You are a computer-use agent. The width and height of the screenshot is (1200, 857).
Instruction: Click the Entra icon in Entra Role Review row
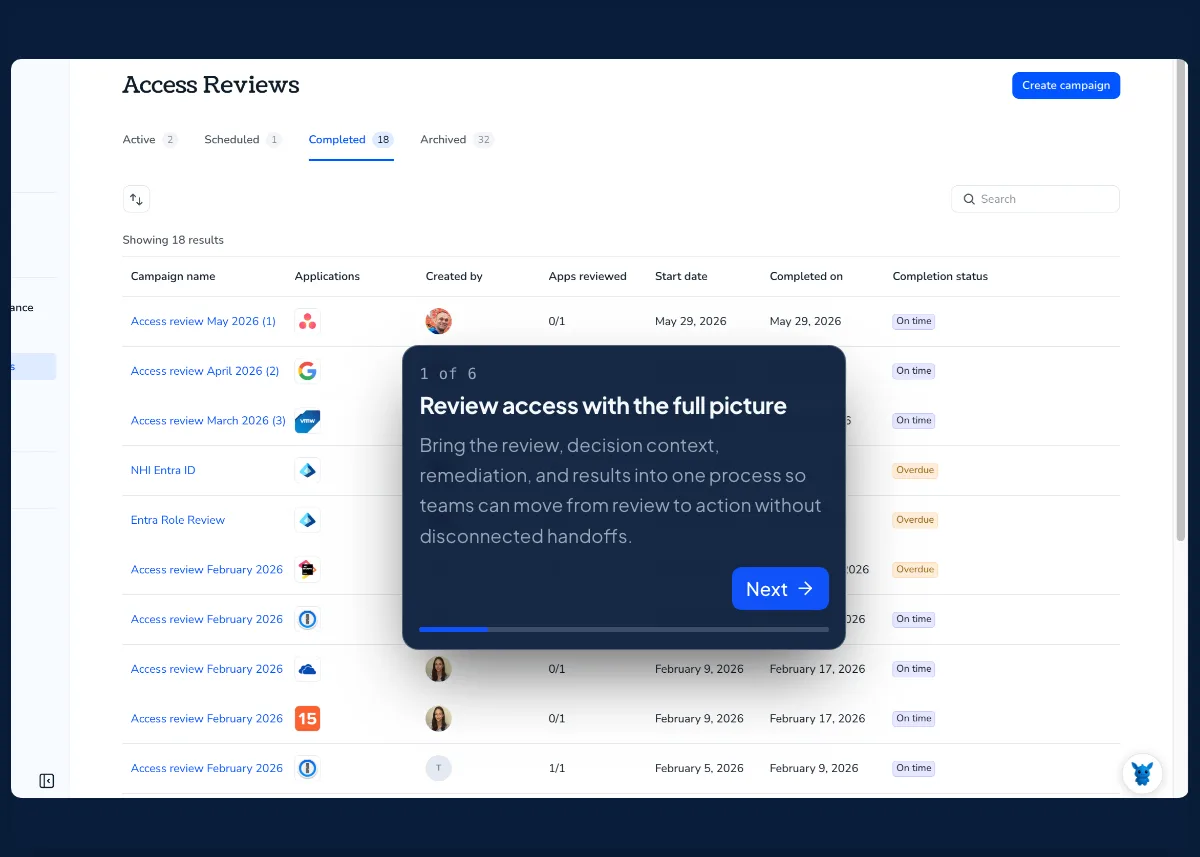(308, 520)
